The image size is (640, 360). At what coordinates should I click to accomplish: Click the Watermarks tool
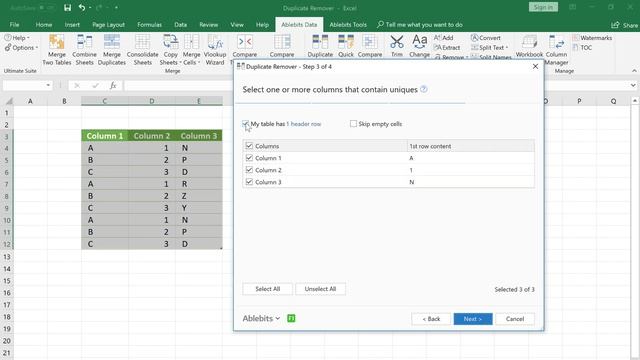[x=592, y=38]
